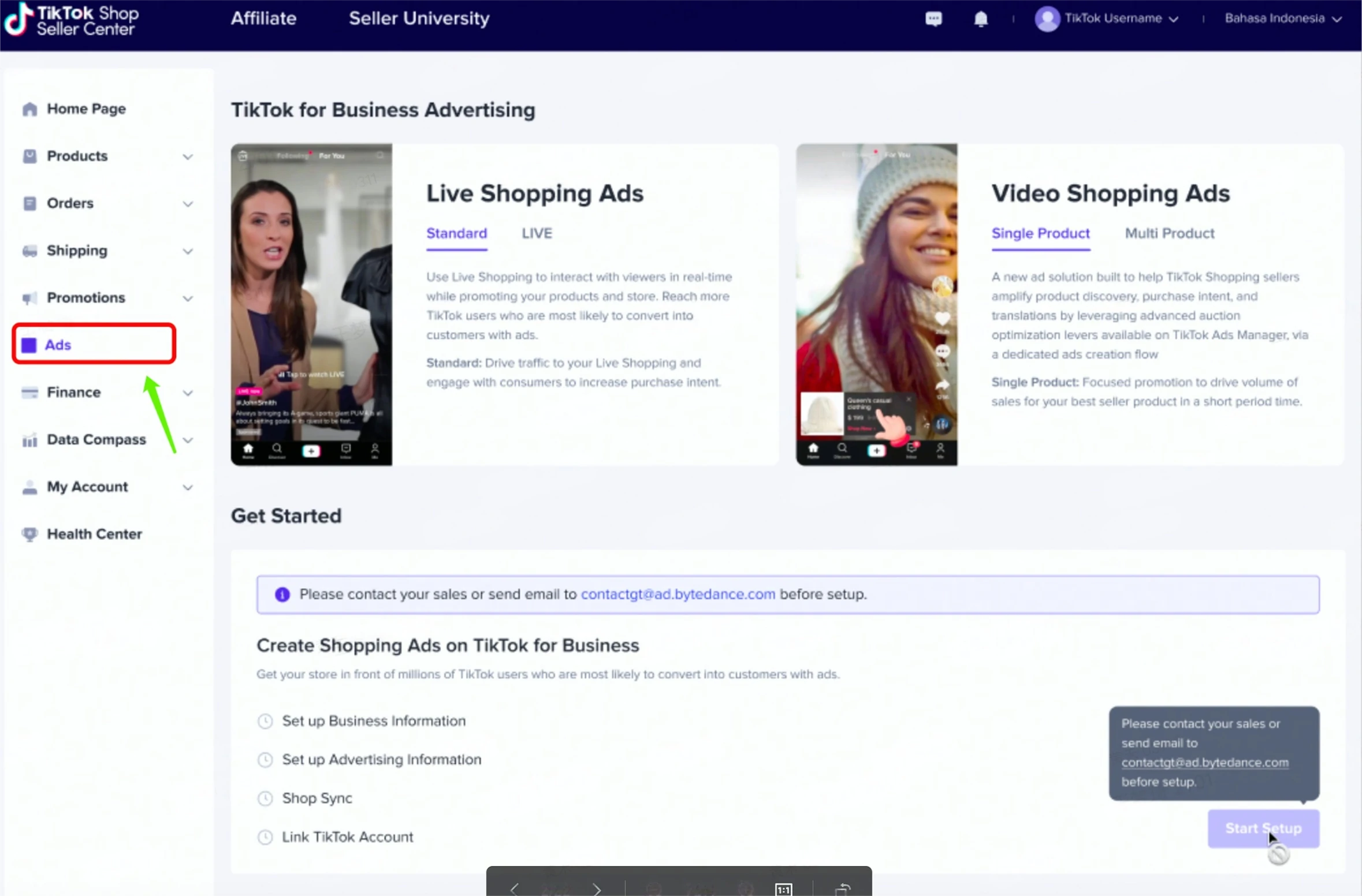Click the Health Center trophy icon
The height and width of the screenshot is (896, 1362).
pos(29,534)
